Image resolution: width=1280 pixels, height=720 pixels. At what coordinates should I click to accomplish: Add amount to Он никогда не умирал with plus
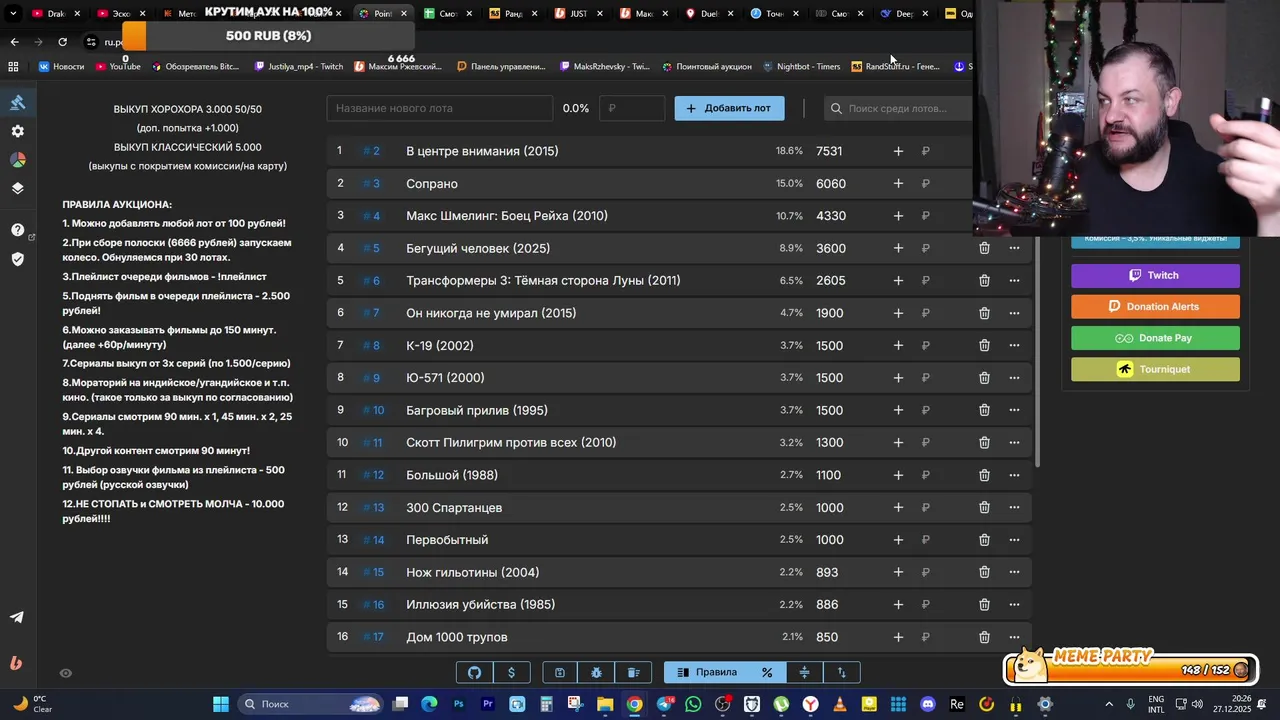[x=898, y=313]
